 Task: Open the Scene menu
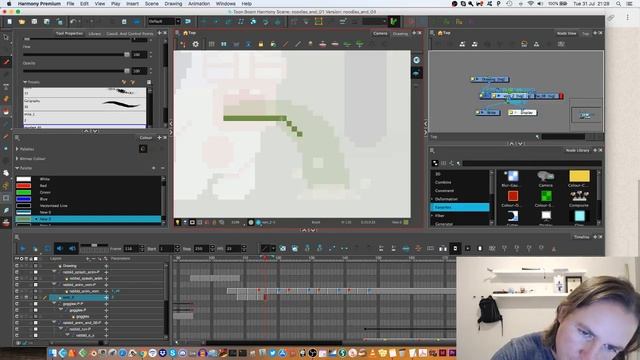[151, 4]
